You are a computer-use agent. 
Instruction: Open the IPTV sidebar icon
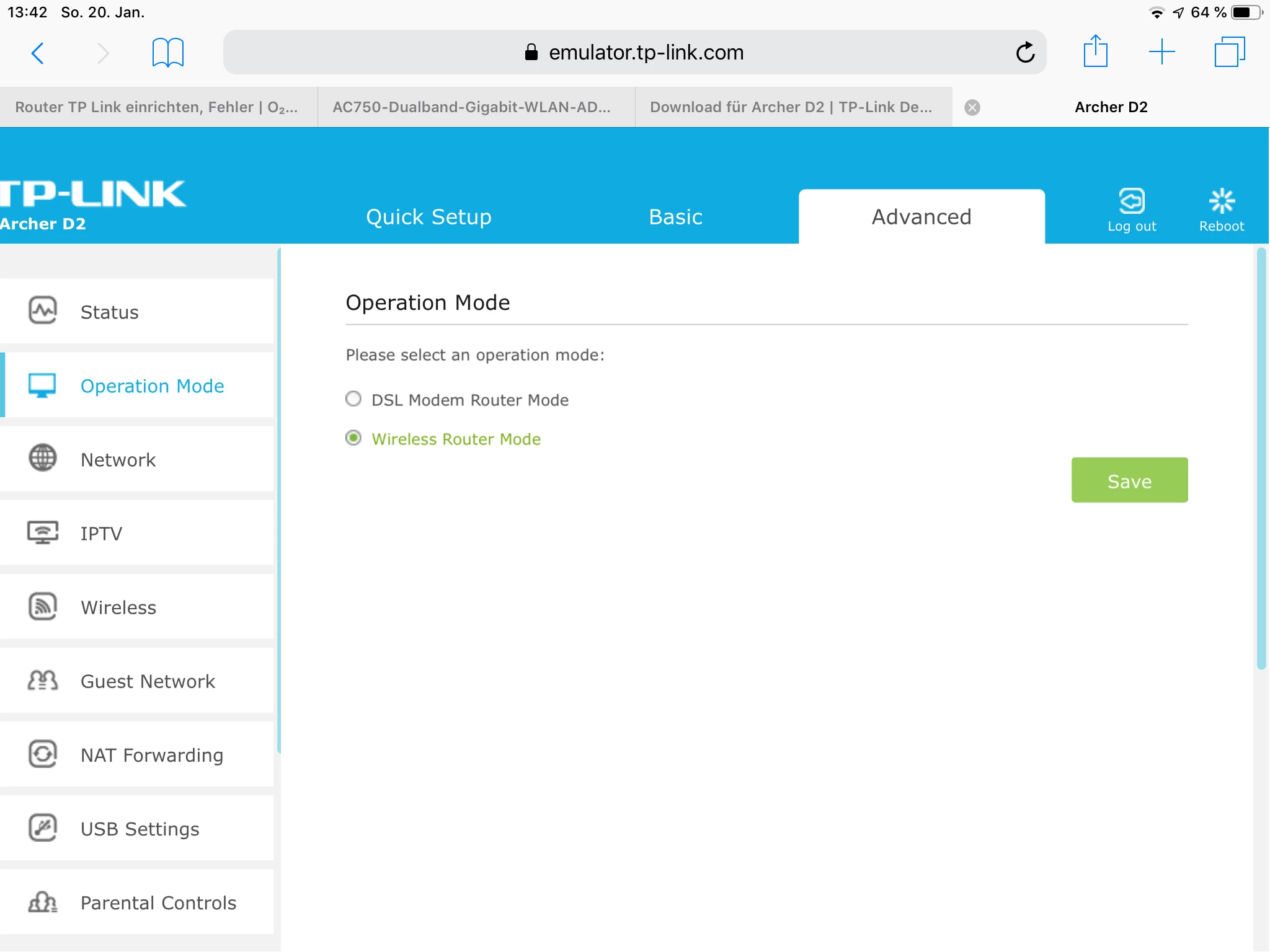[x=43, y=532]
